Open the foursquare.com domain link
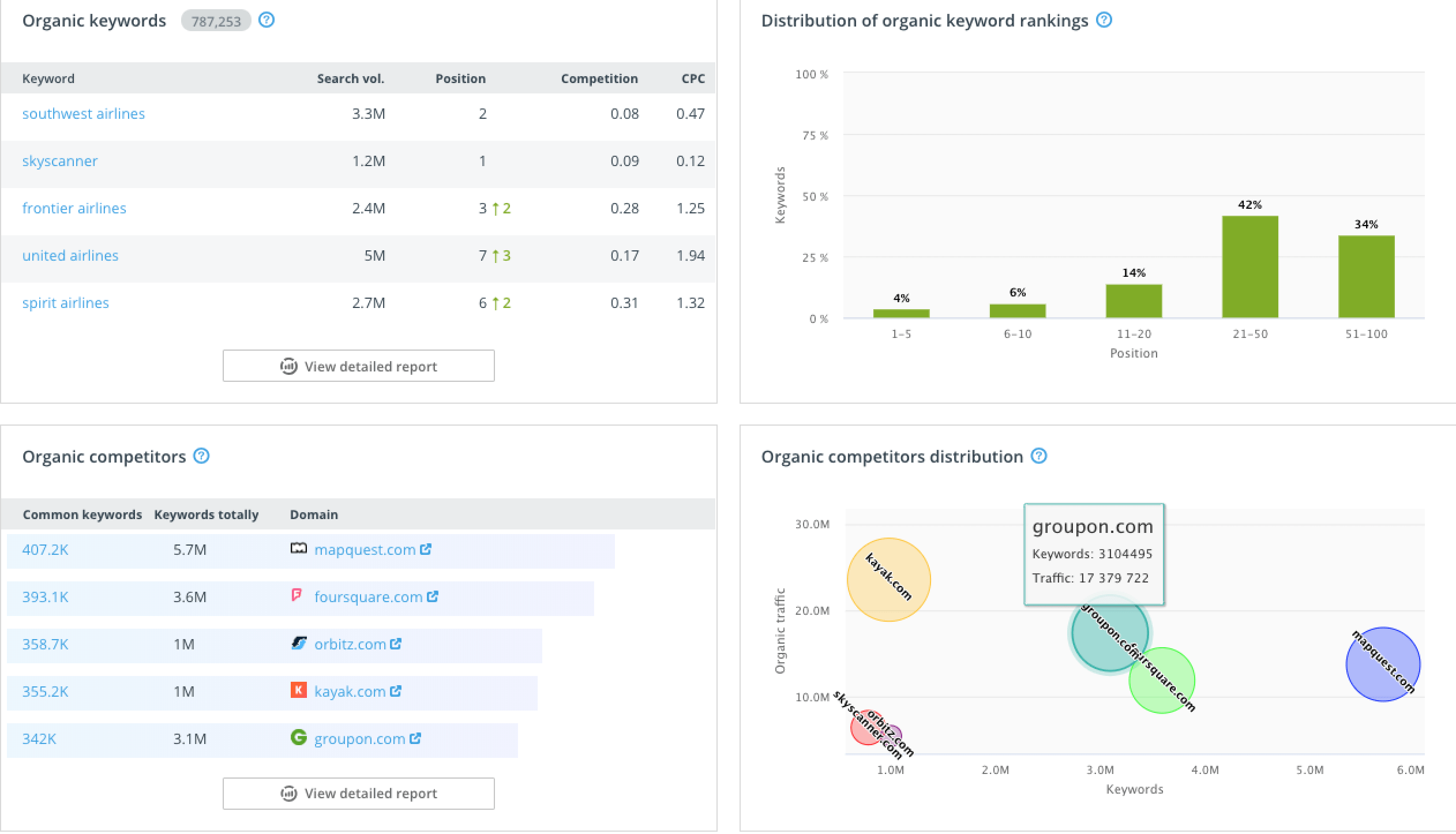1456x834 pixels. coord(369,597)
